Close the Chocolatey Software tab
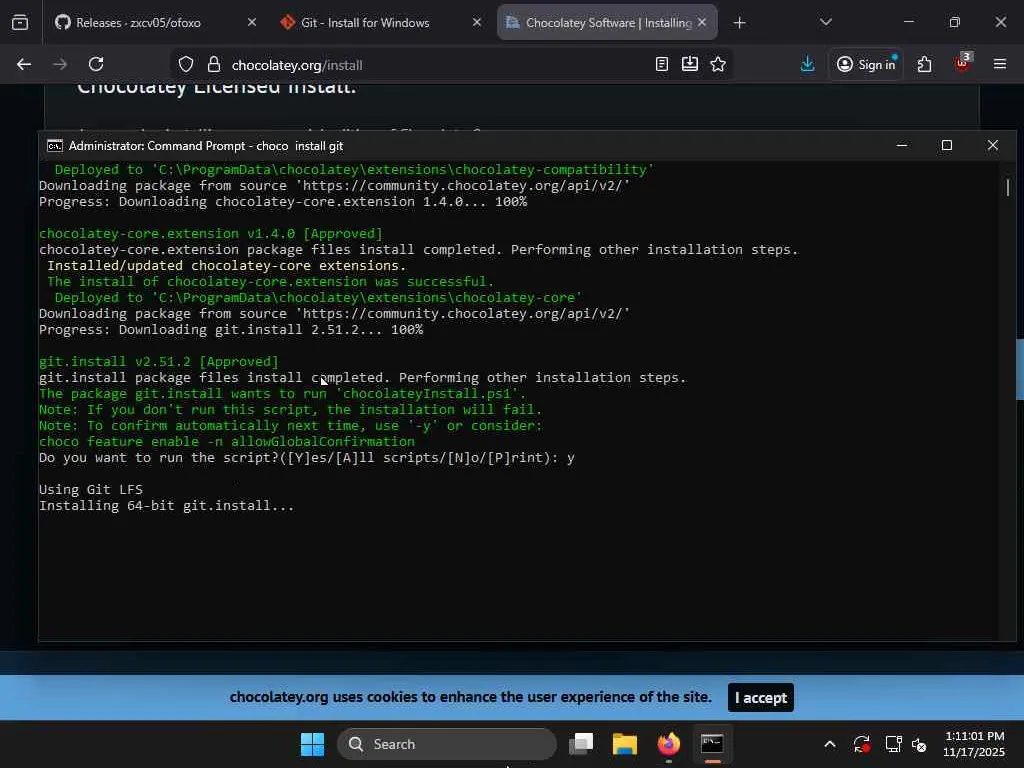 pos(702,23)
